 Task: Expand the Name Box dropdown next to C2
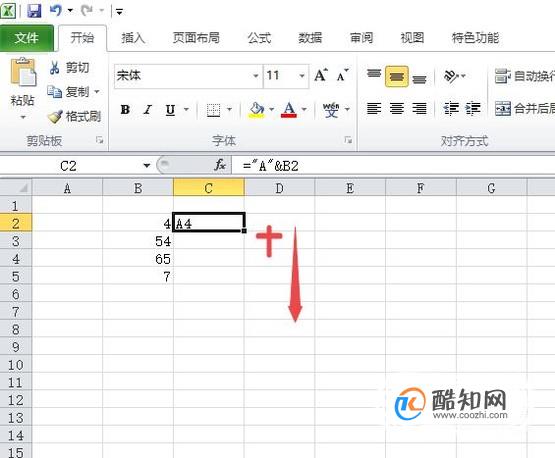coord(147,165)
